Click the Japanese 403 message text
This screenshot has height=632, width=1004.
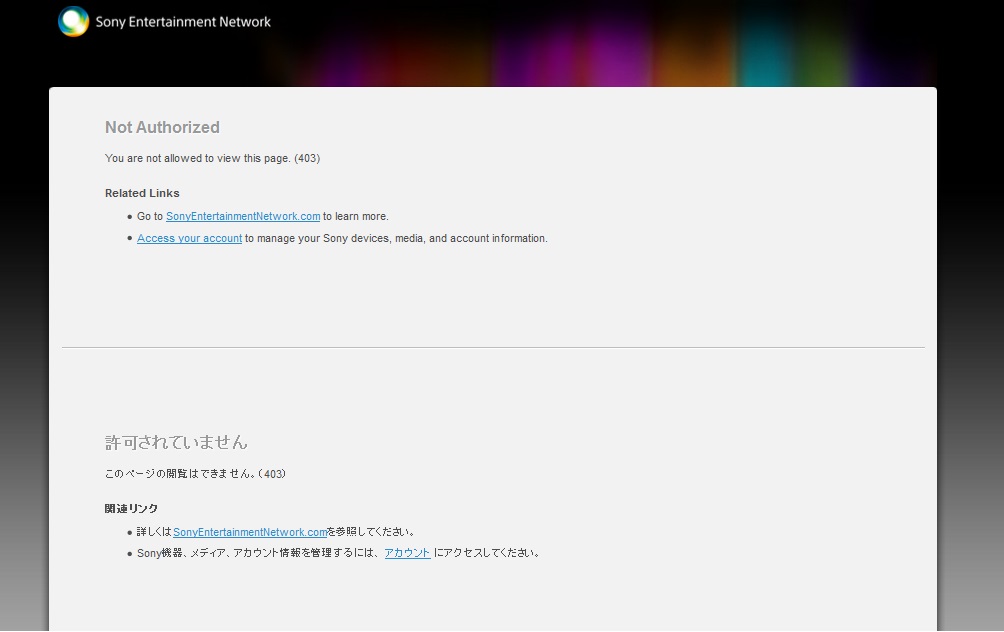[195, 474]
